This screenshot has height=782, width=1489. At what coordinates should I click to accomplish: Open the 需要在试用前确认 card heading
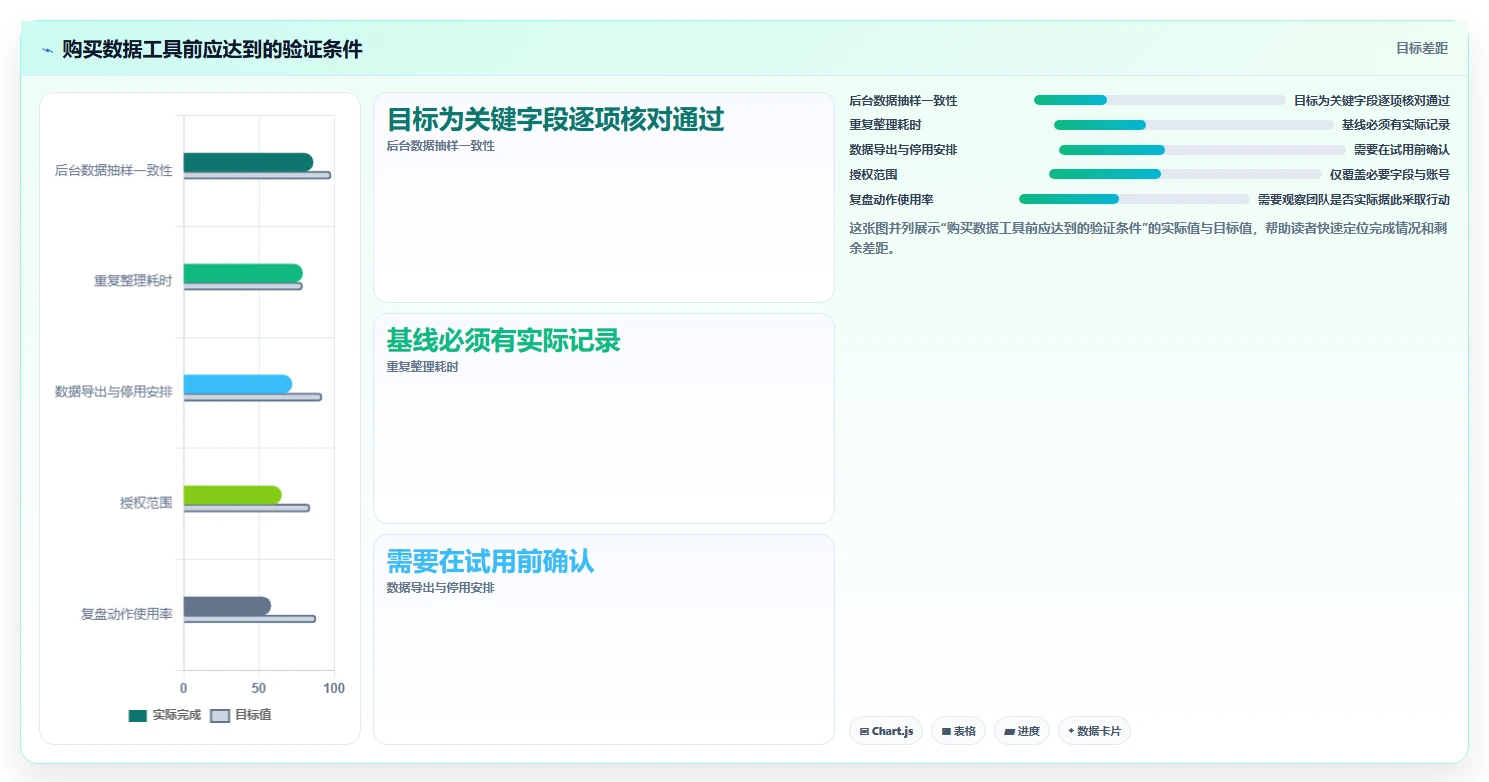tap(490, 562)
